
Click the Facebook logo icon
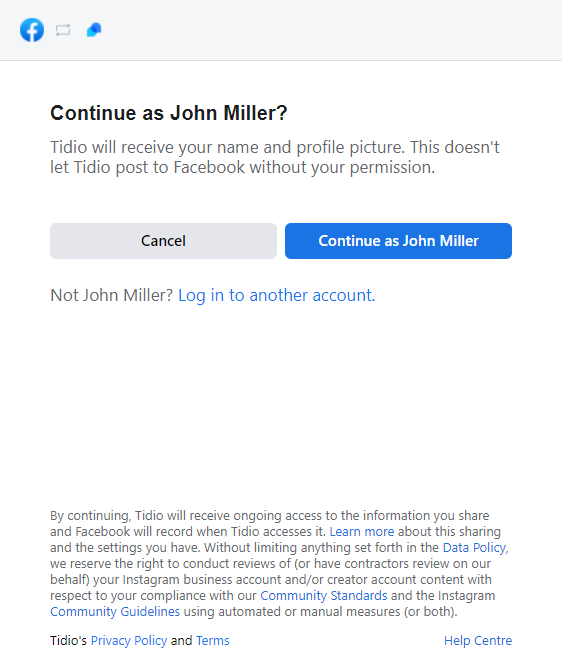(32, 30)
